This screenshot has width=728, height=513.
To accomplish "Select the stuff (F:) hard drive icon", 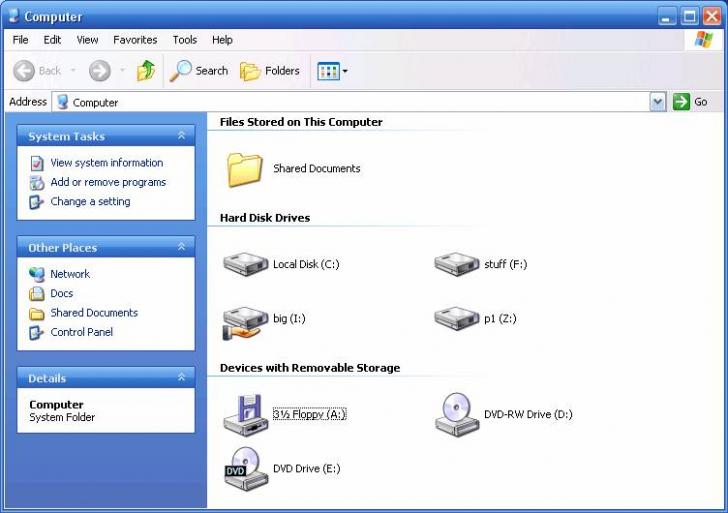I will pos(456,264).
